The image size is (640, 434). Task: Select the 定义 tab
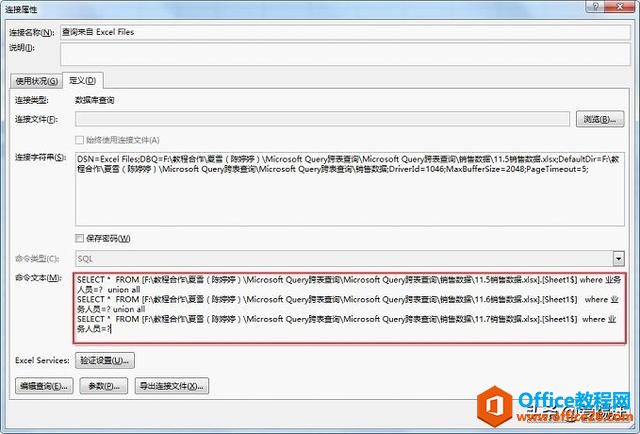coord(84,80)
